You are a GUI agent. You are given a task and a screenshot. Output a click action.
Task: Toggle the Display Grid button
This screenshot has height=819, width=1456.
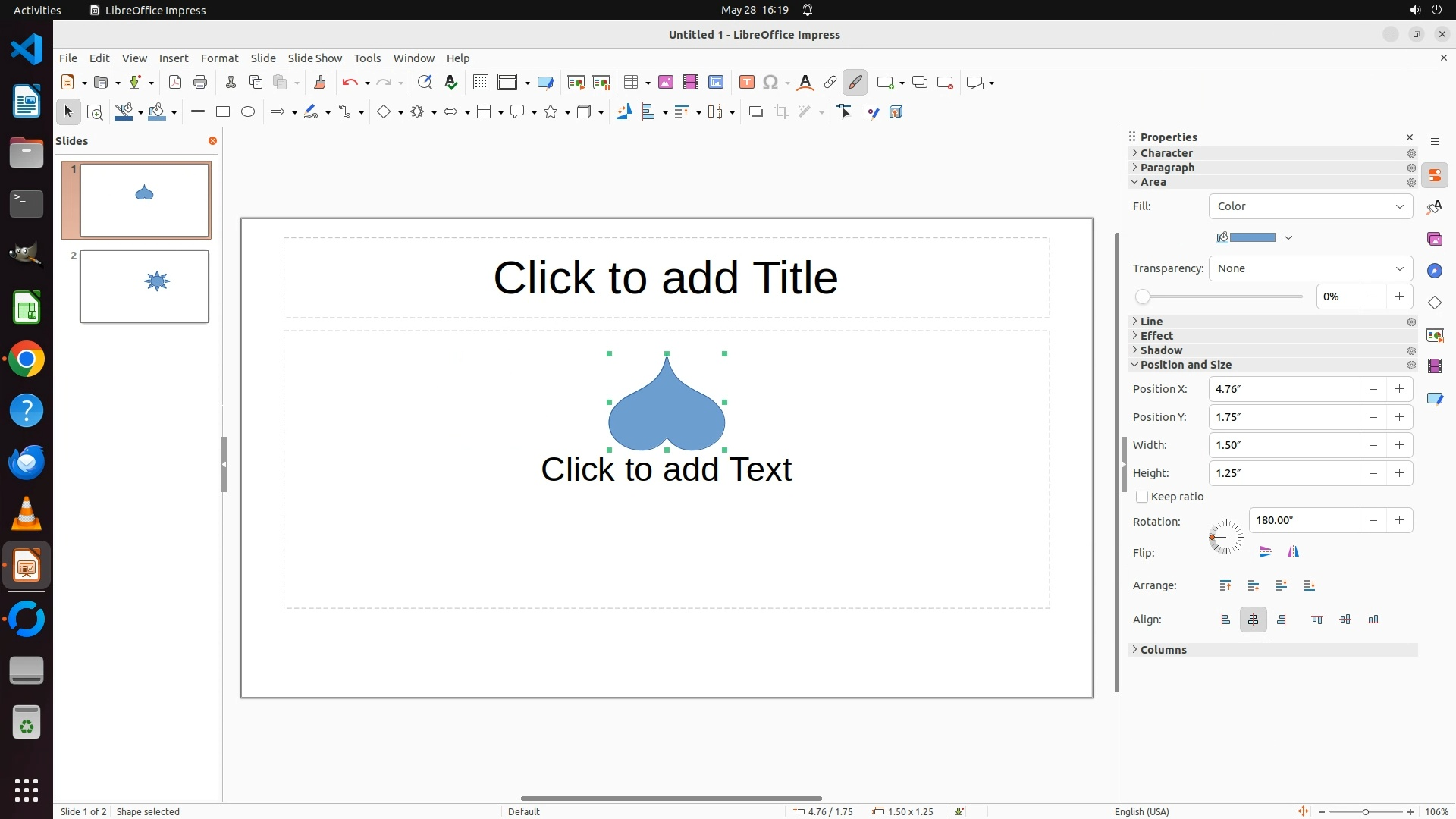pyautogui.click(x=481, y=83)
